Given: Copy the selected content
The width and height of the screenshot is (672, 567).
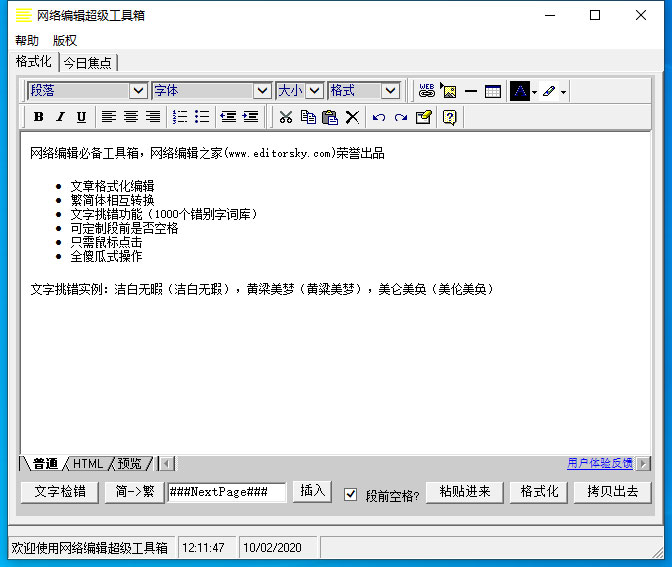Looking at the screenshot, I should [308, 117].
